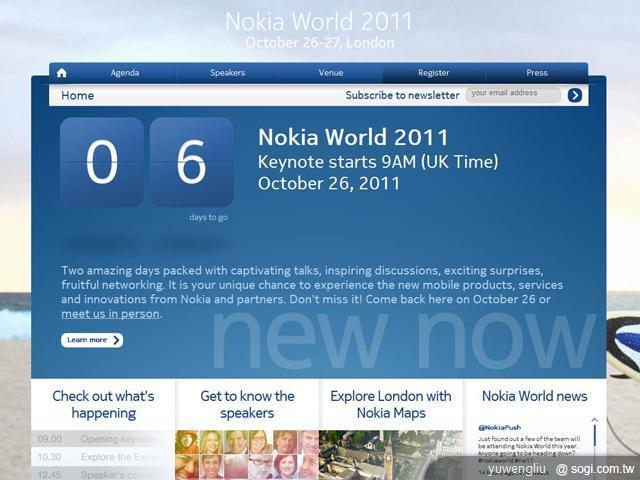Click the Keynote starts 9AM text
Screen dimensions: 640x480
[378, 162]
